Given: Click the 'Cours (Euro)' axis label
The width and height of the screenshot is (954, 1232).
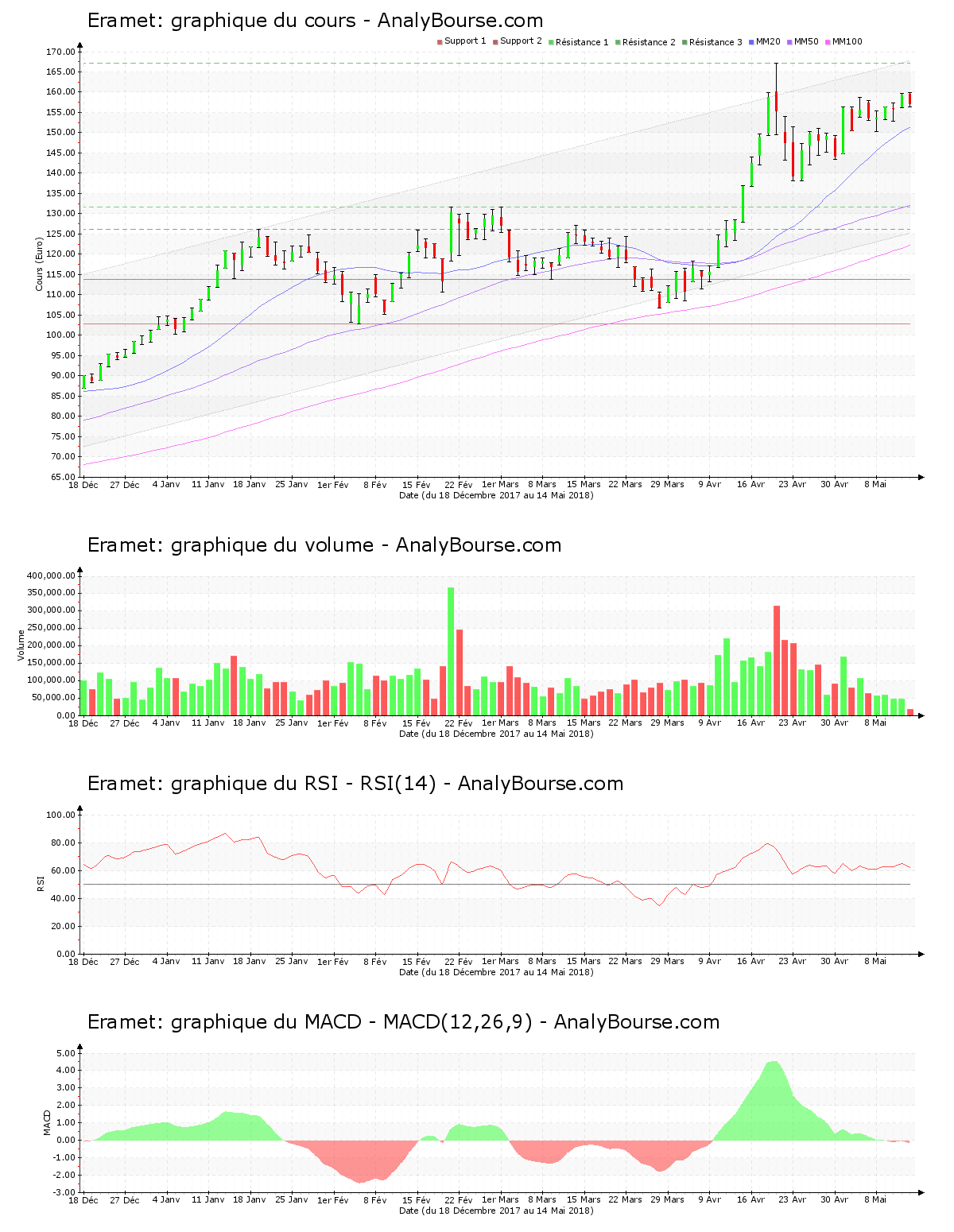Looking at the screenshot, I should coord(39,264).
